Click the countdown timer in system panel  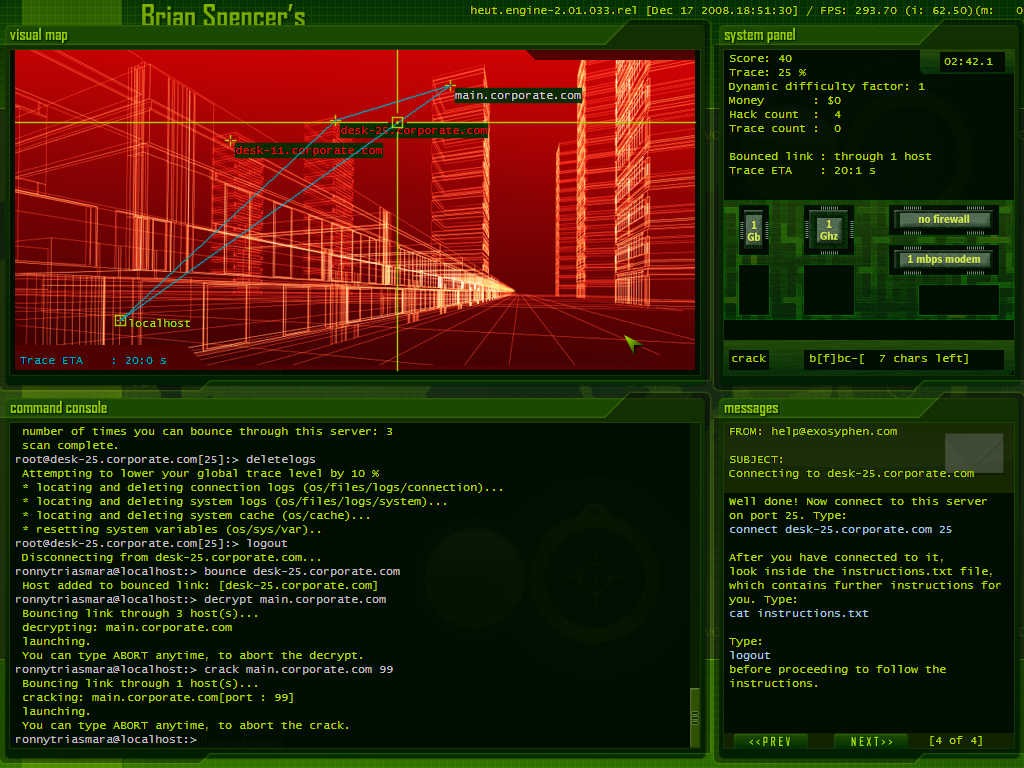(967, 61)
